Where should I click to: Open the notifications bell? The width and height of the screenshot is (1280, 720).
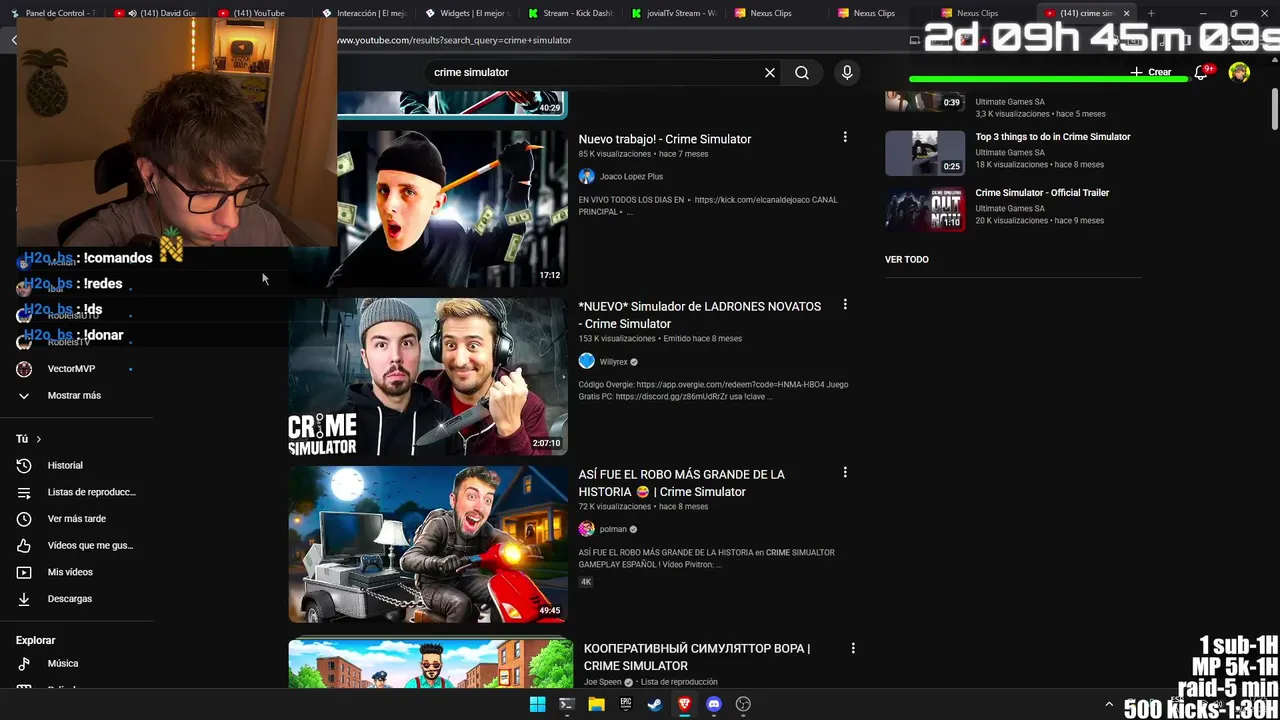point(1202,72)
